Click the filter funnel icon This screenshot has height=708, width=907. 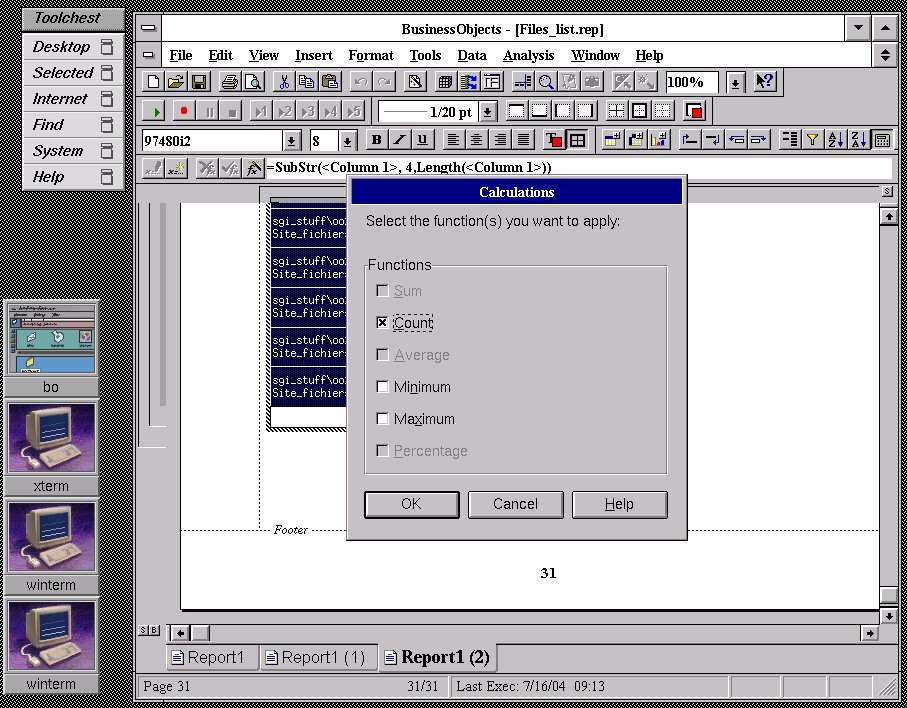pos(813,140)
